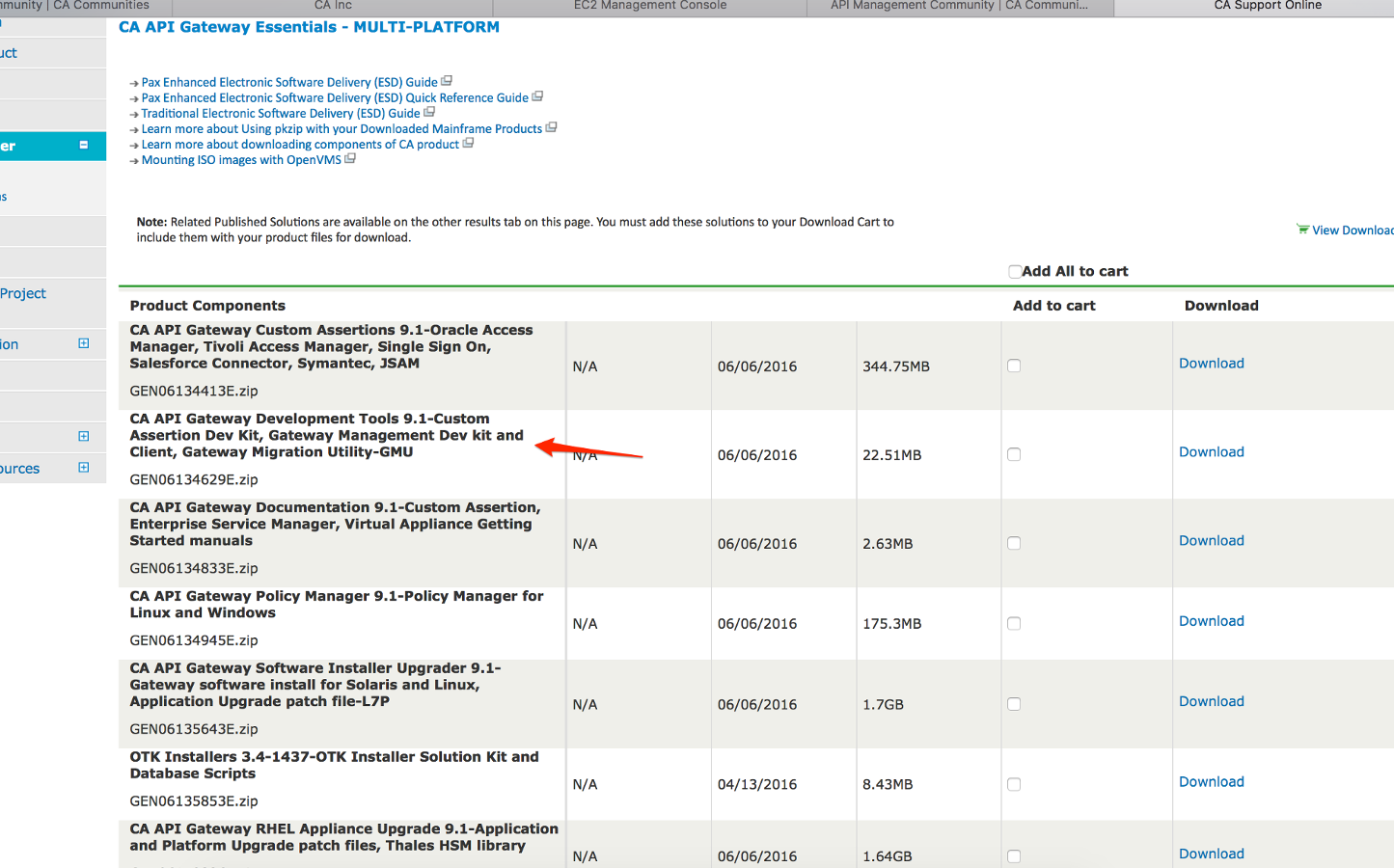Image resolution: width=1394 pixels, height=868 pixels.
Task: Click the file name GEN06134413E.zip
Action: click(194, 391)
